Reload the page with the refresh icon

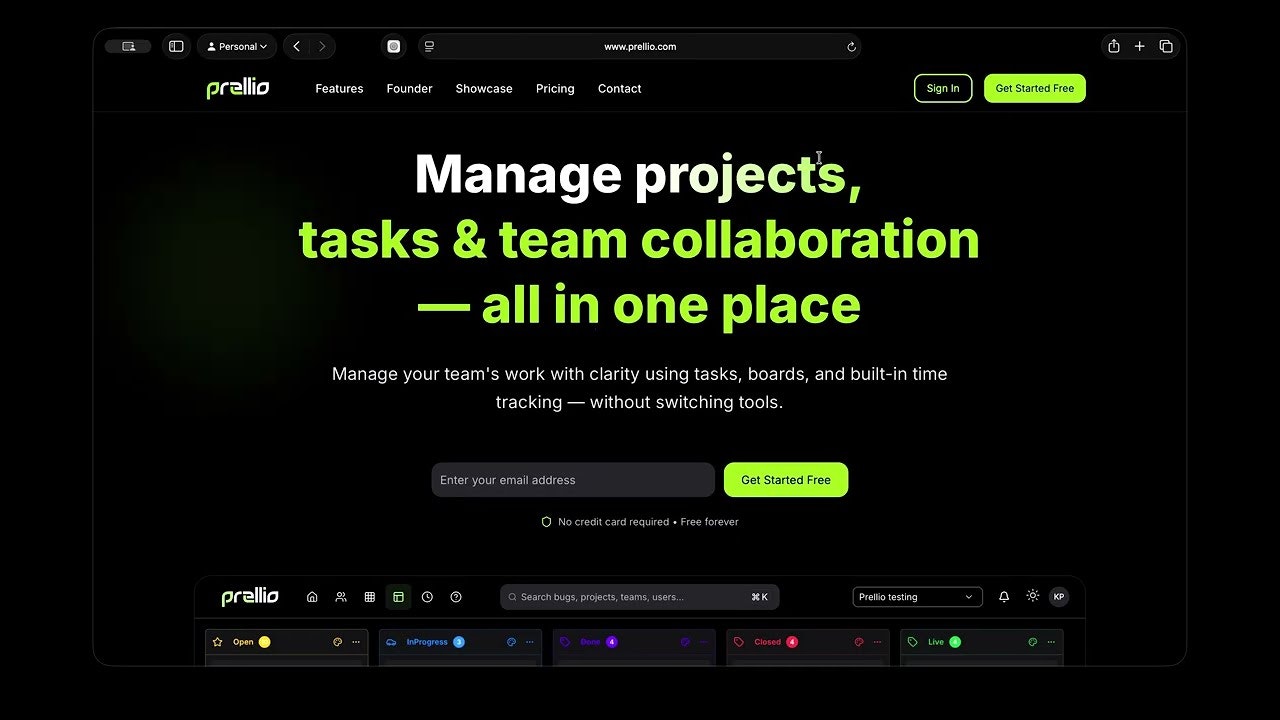tap(851, 46)
